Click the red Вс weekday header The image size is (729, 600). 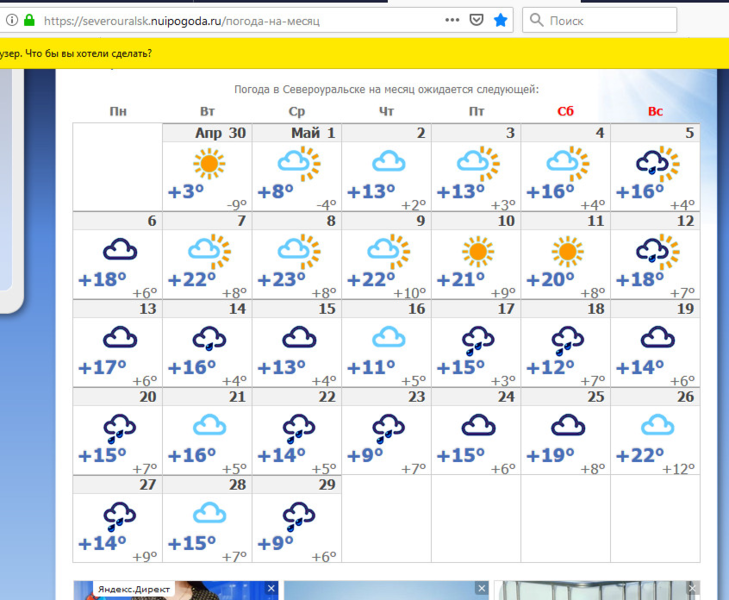[655, 112]
